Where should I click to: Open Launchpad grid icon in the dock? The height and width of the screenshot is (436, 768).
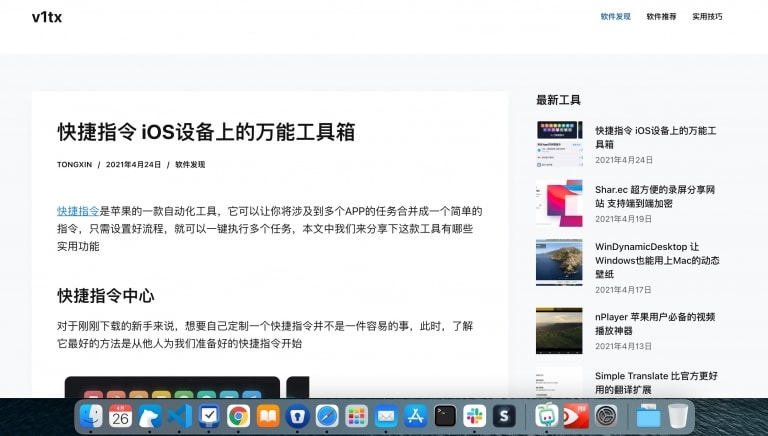coord(357,416)
